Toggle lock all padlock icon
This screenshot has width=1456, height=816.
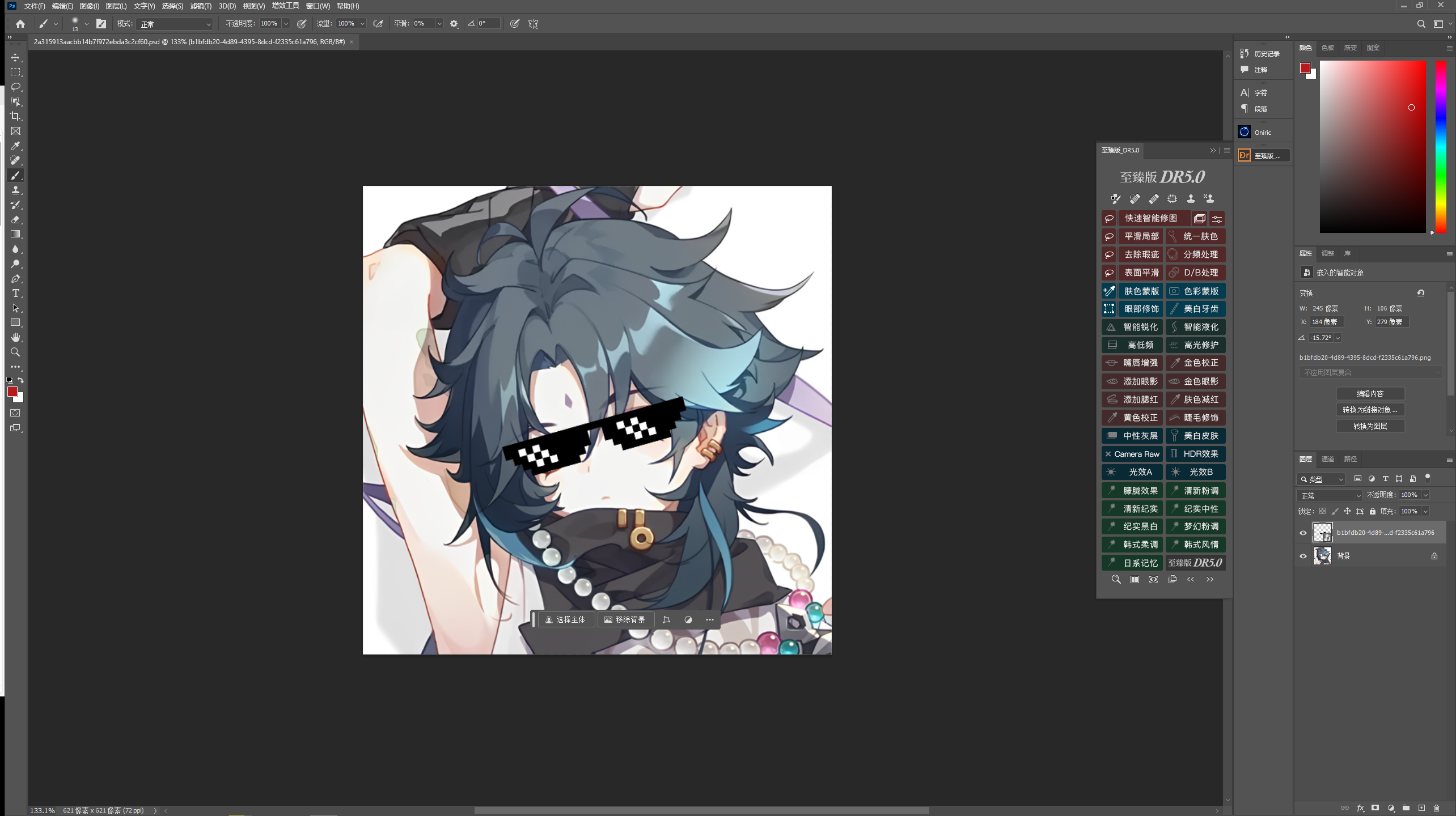tap(1373, 511)
